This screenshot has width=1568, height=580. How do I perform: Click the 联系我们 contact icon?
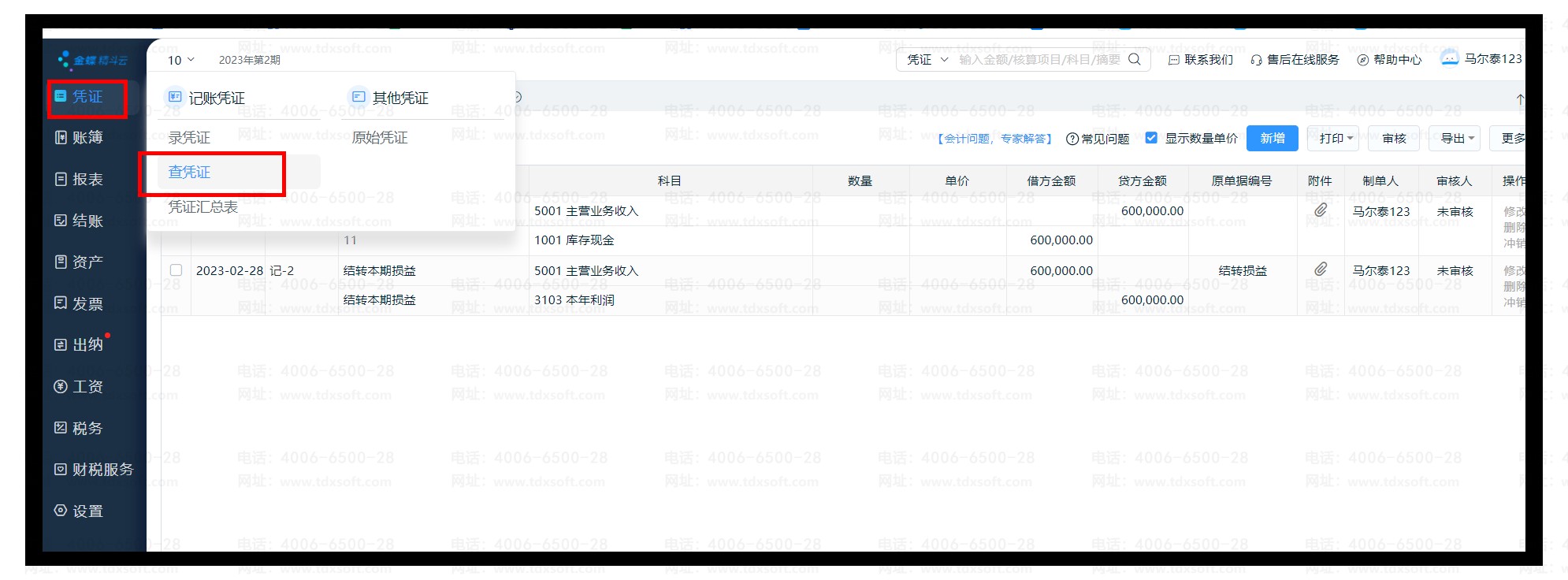click(x=1173, y=60)
